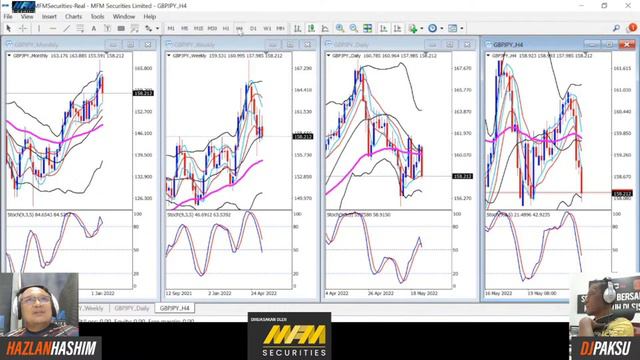Zoom in on the chart

[x=340, y=28]
